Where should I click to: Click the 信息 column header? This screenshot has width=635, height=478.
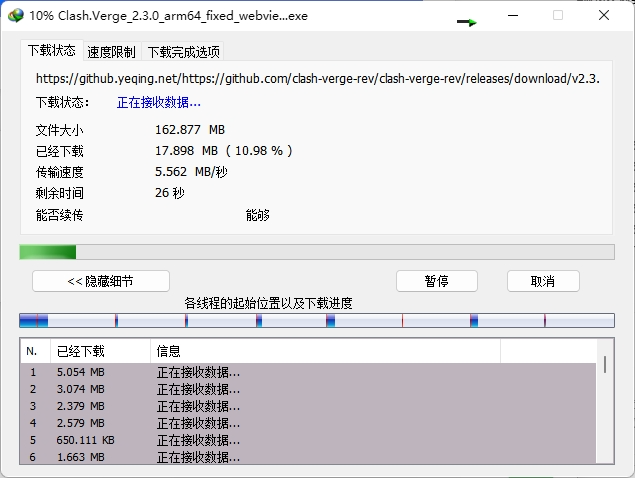[x=325, y=351]
